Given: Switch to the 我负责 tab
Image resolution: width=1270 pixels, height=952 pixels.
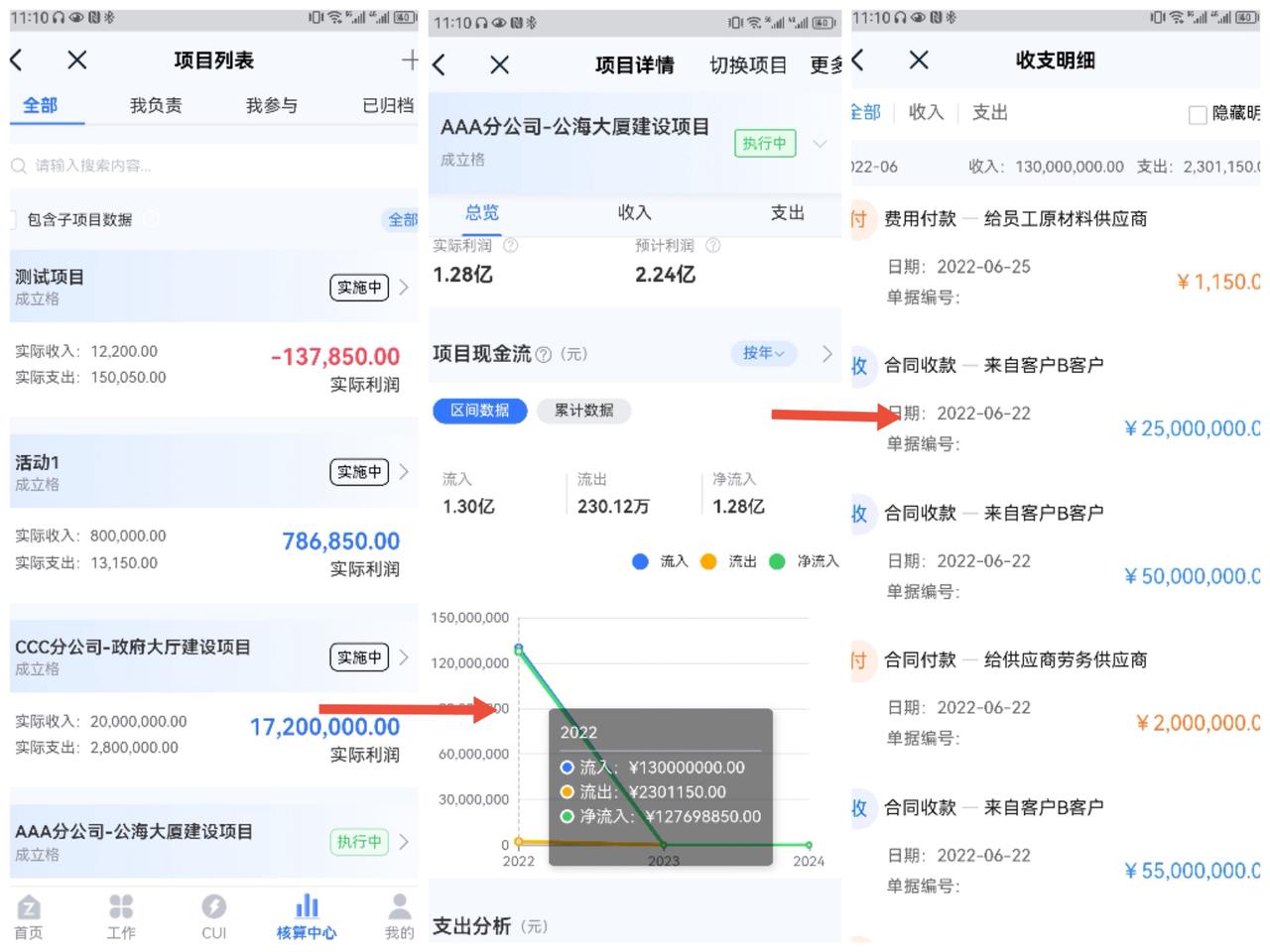Looking at the screenshot, I should 156,105.
